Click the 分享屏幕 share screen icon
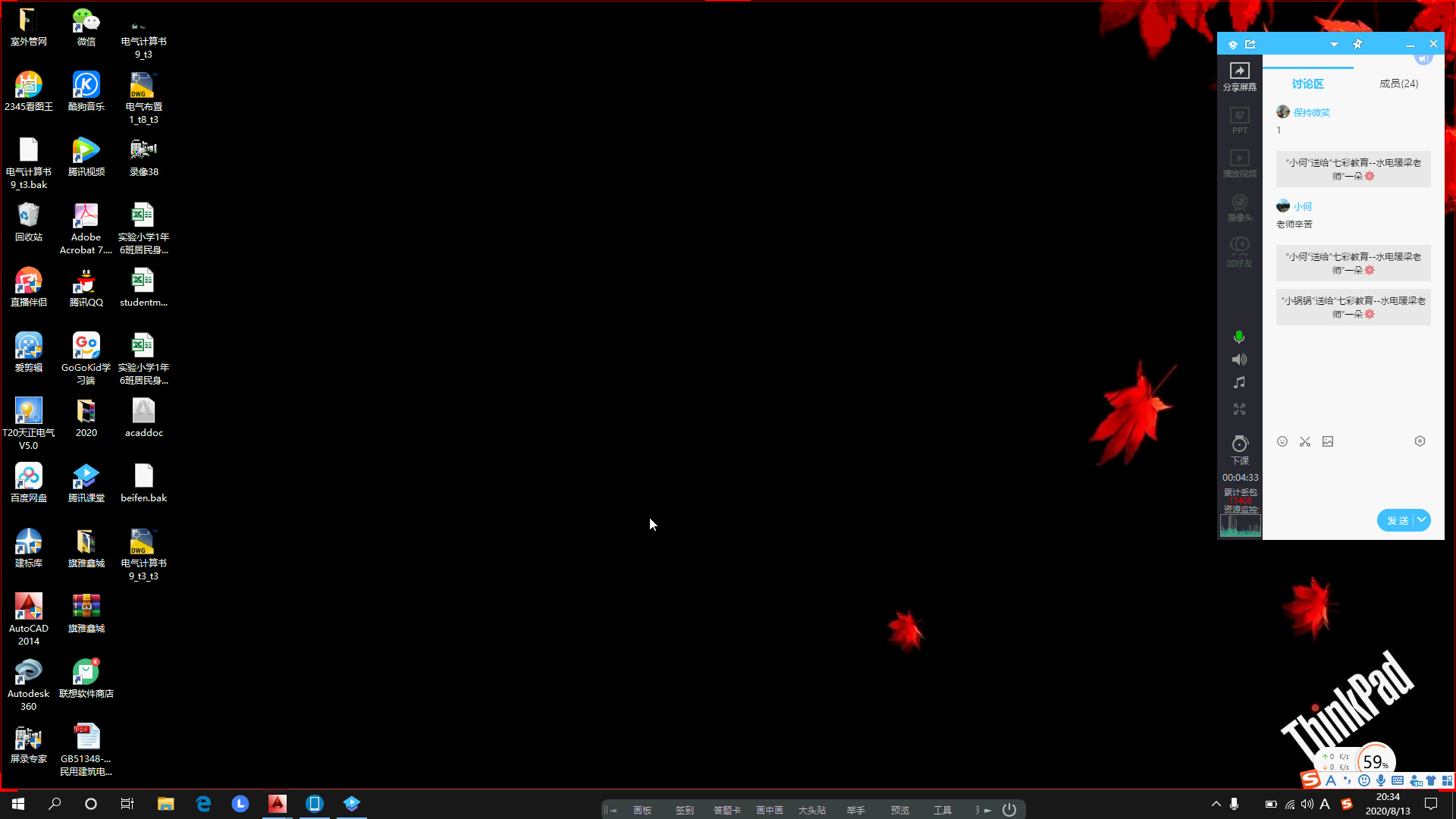Image resolution: width=1456 pixels, height=819 pixels. pos(1239,76)
